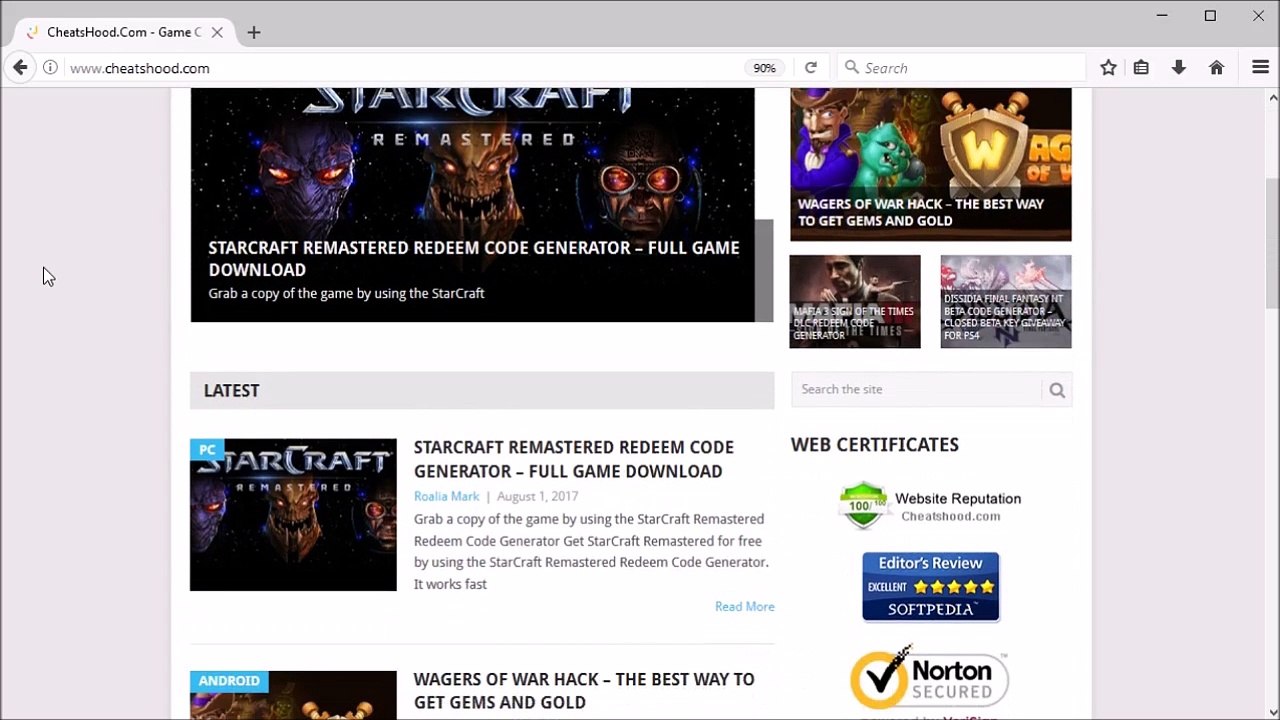1280x720 pixels.
Task: Open the Firefox hamburger menu
Action: click(x=1260, y=68)
